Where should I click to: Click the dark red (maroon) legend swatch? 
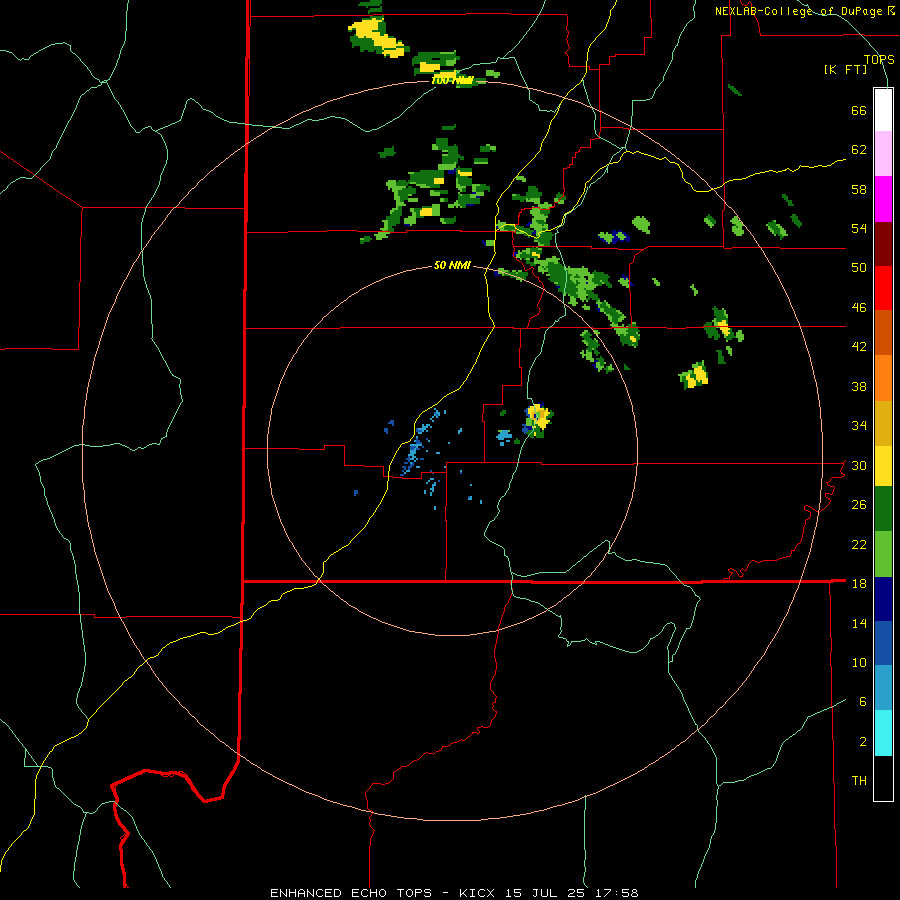click(x=883, y=243)
